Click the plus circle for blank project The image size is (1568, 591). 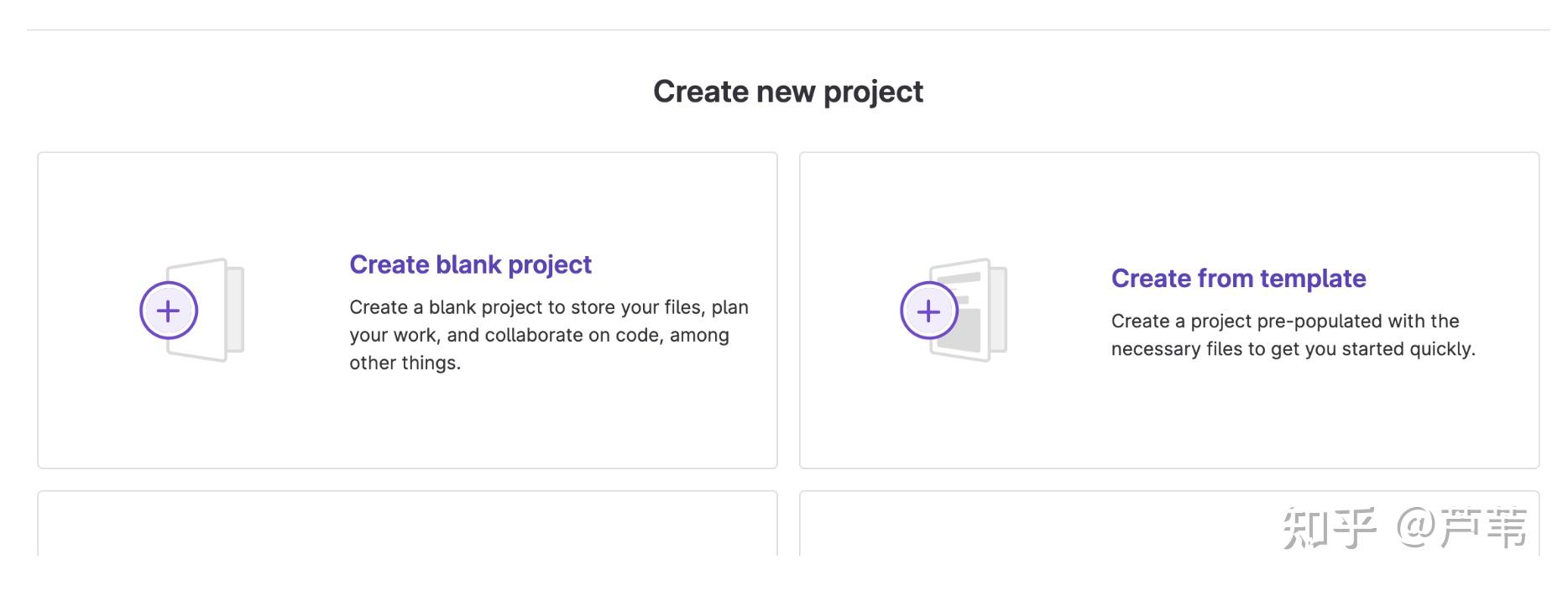[169, 311]
